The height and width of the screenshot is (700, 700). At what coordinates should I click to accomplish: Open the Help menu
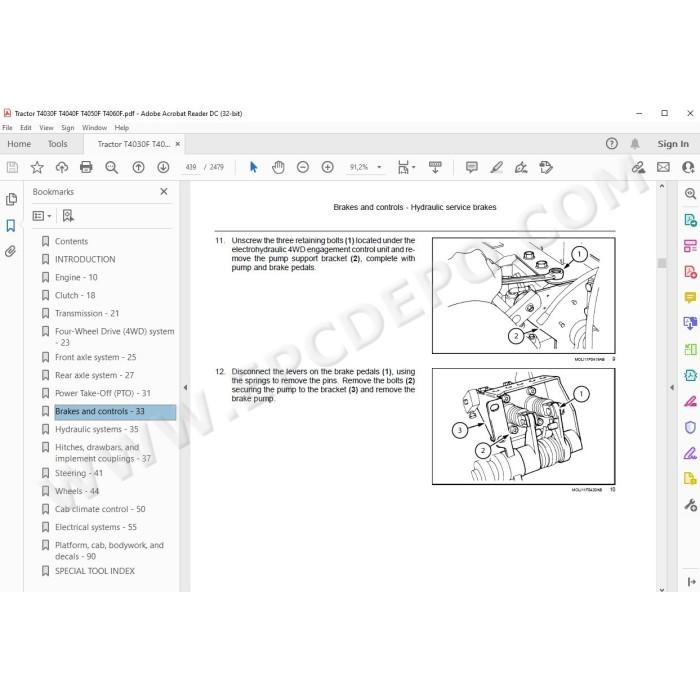point(121,128)
